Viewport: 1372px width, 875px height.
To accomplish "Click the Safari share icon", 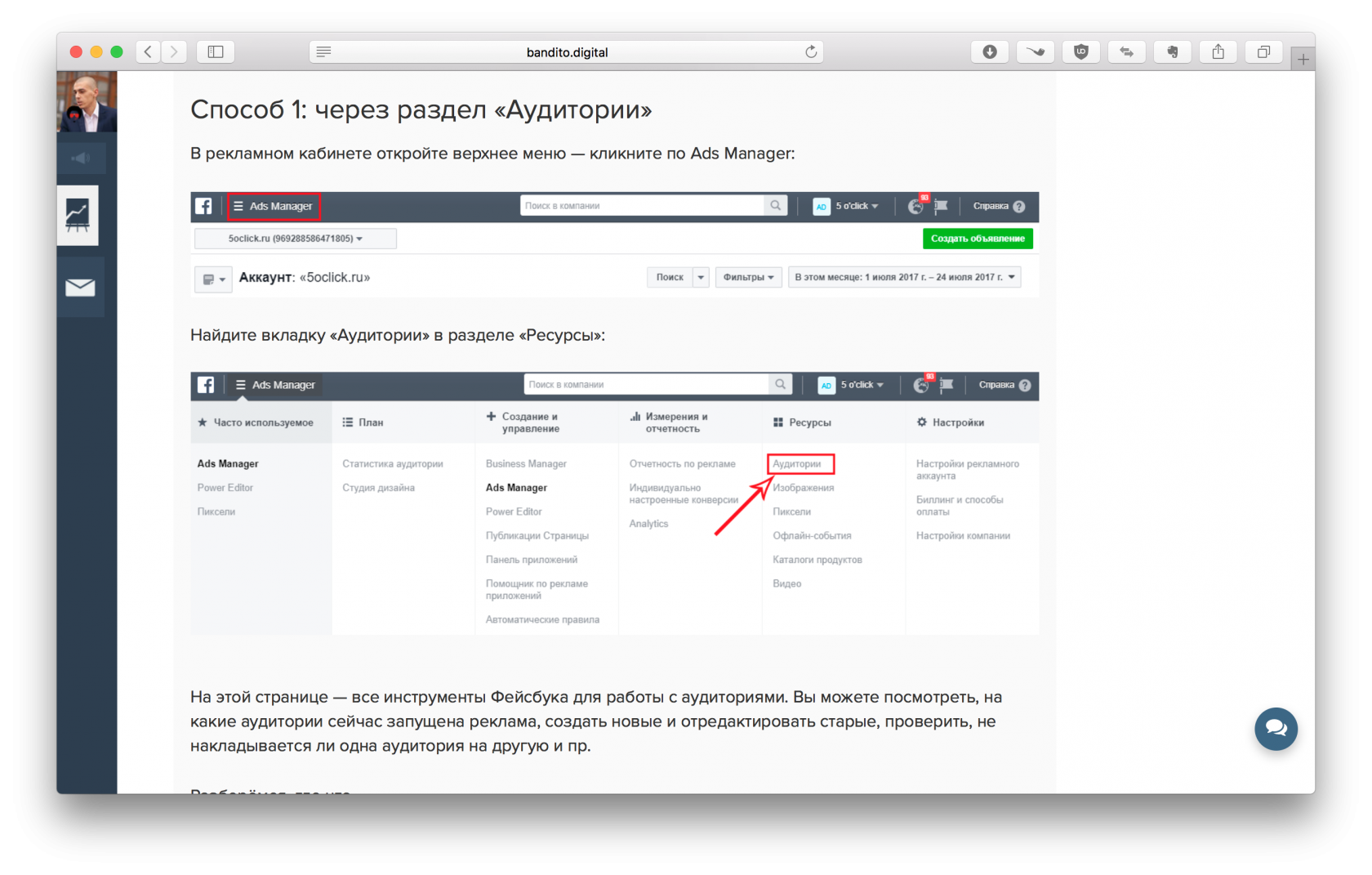I will tap(1218, 51).
